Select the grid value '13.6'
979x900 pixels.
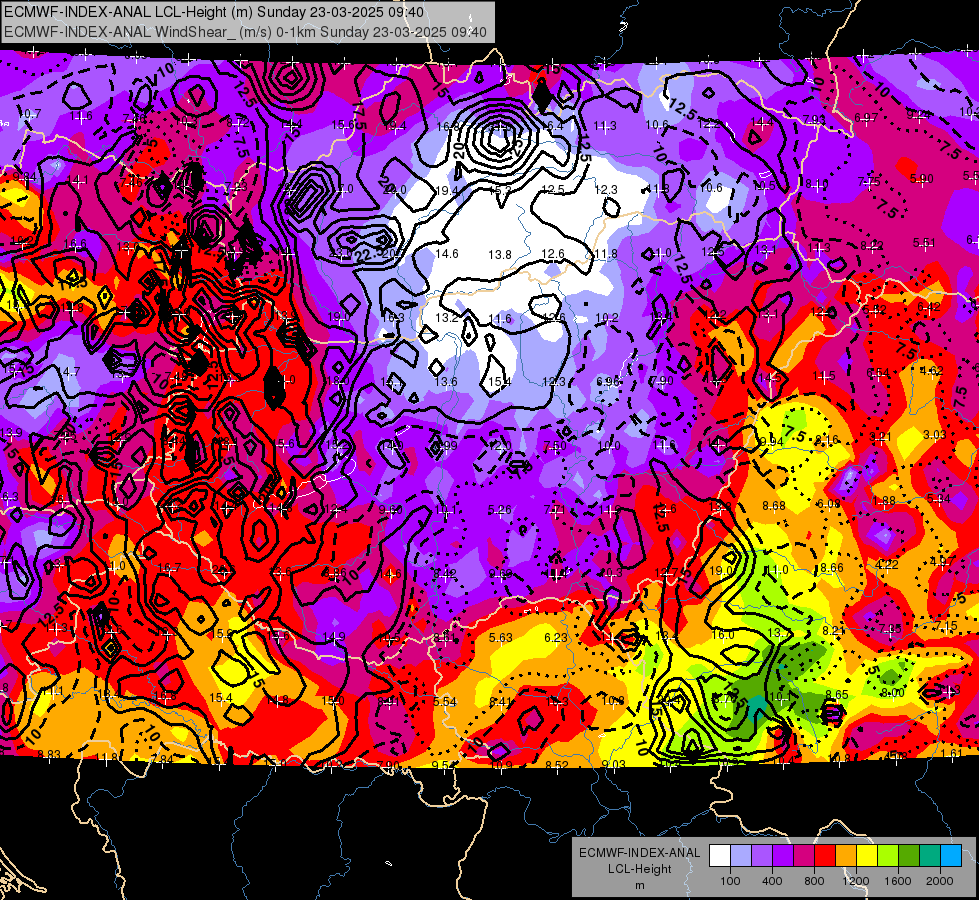(446, 382)
